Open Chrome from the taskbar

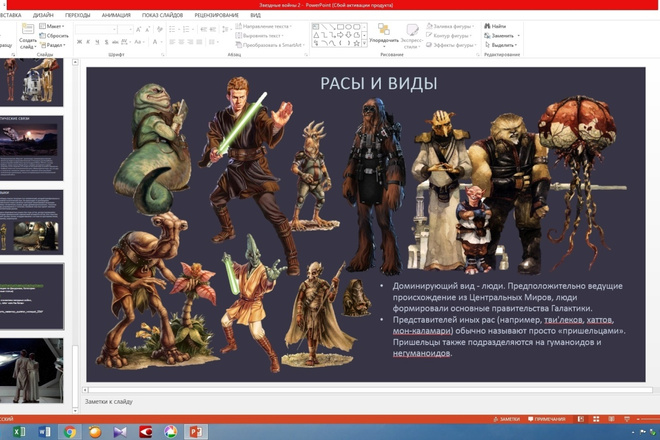69,432
